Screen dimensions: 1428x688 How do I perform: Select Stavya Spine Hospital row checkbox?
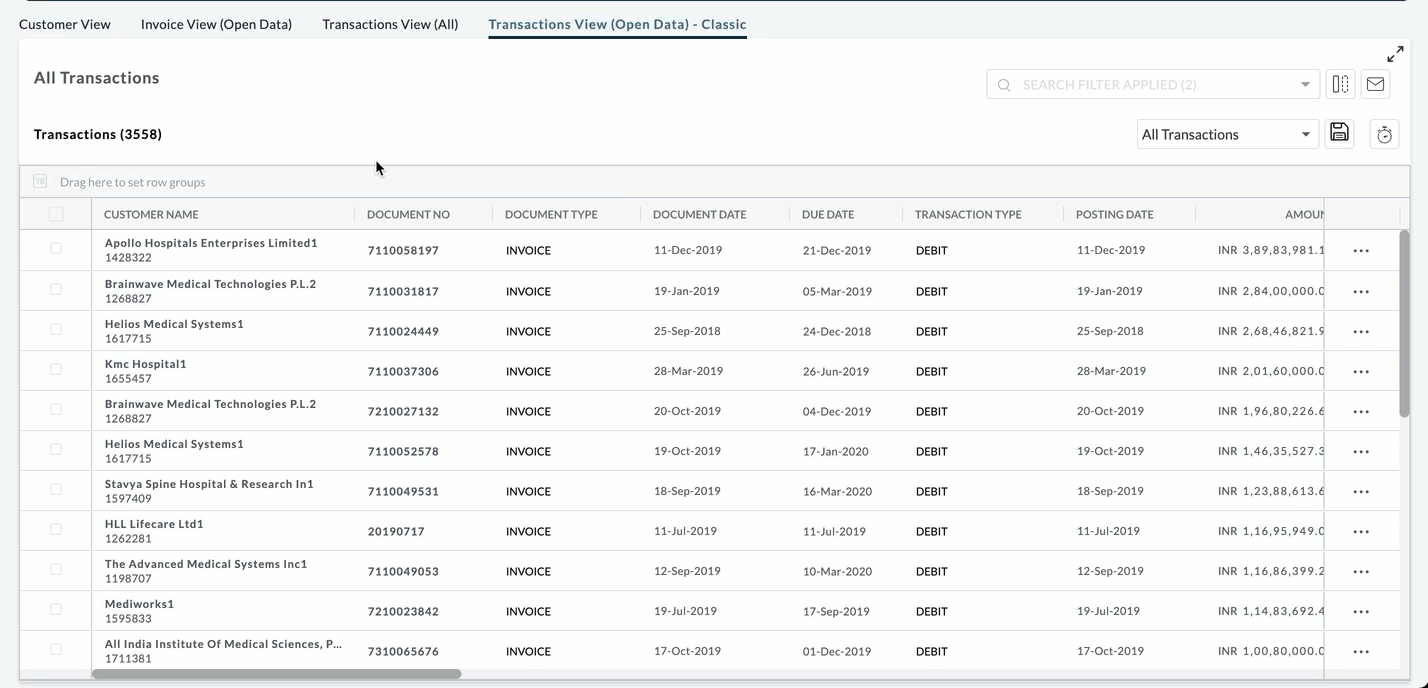(x=56, y=489)
